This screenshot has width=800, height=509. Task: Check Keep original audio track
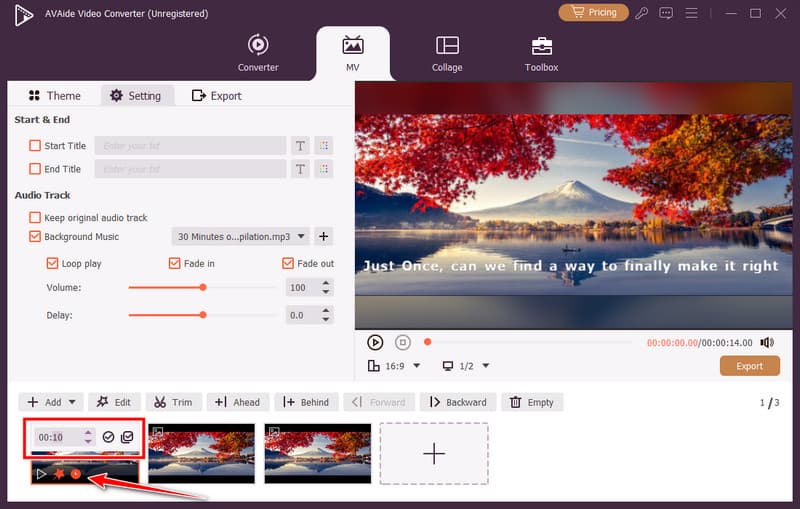[x=36, y=218]
